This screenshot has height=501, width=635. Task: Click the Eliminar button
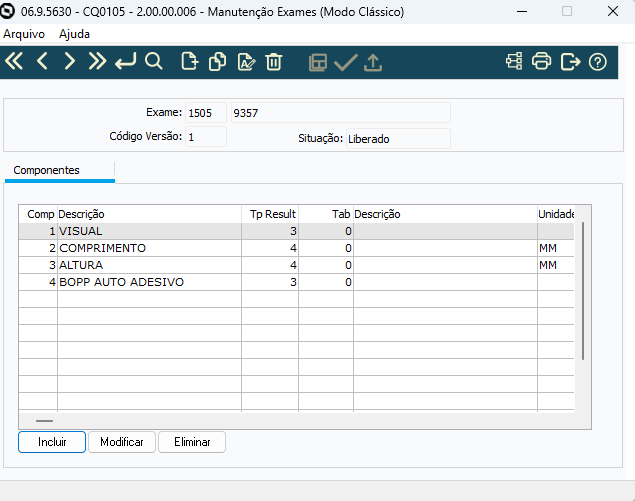192,442
